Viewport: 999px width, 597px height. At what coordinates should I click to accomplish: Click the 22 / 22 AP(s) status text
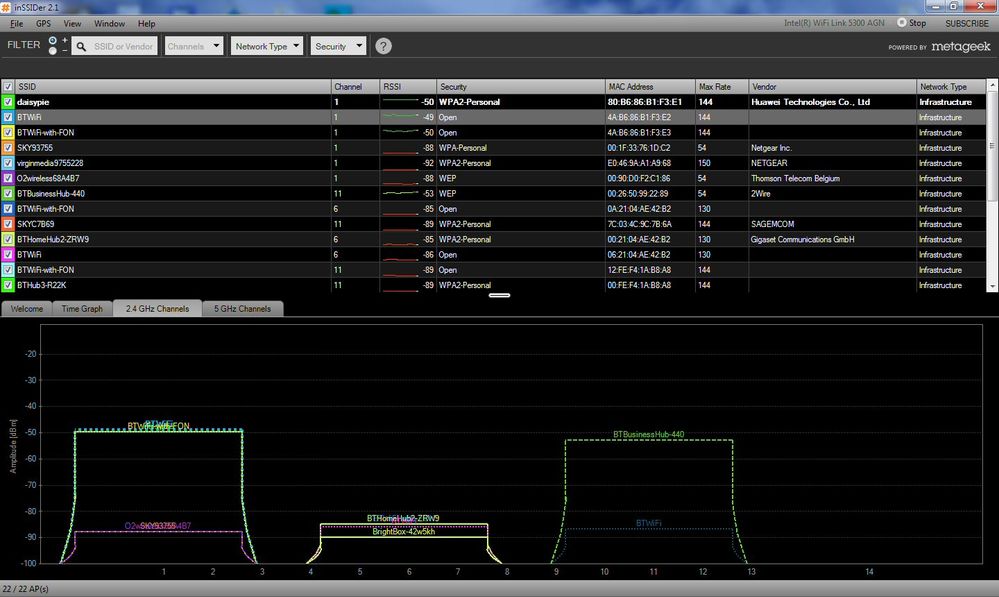click(x=25, y=589)
